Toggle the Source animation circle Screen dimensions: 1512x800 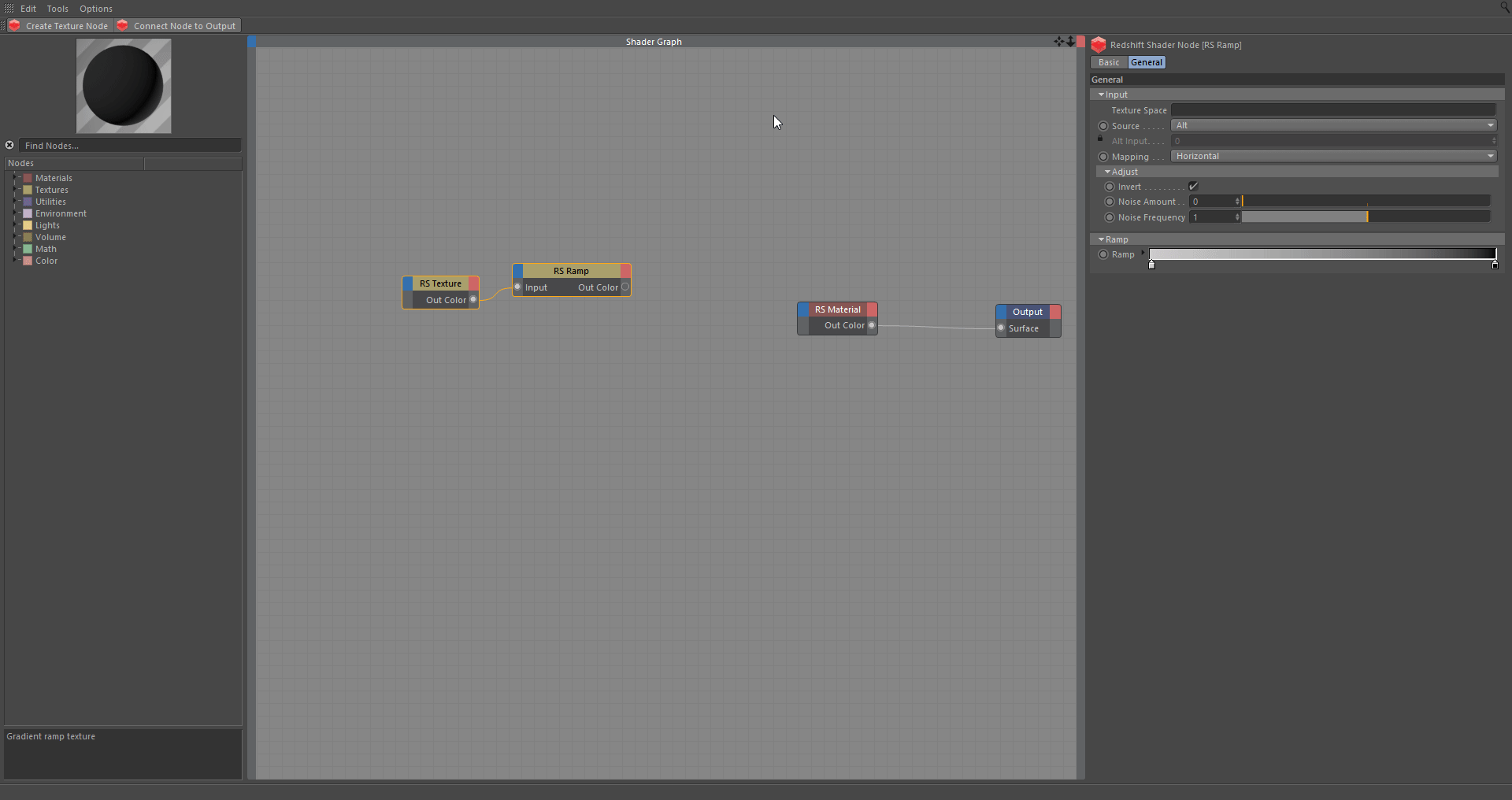coord(1103,126)
